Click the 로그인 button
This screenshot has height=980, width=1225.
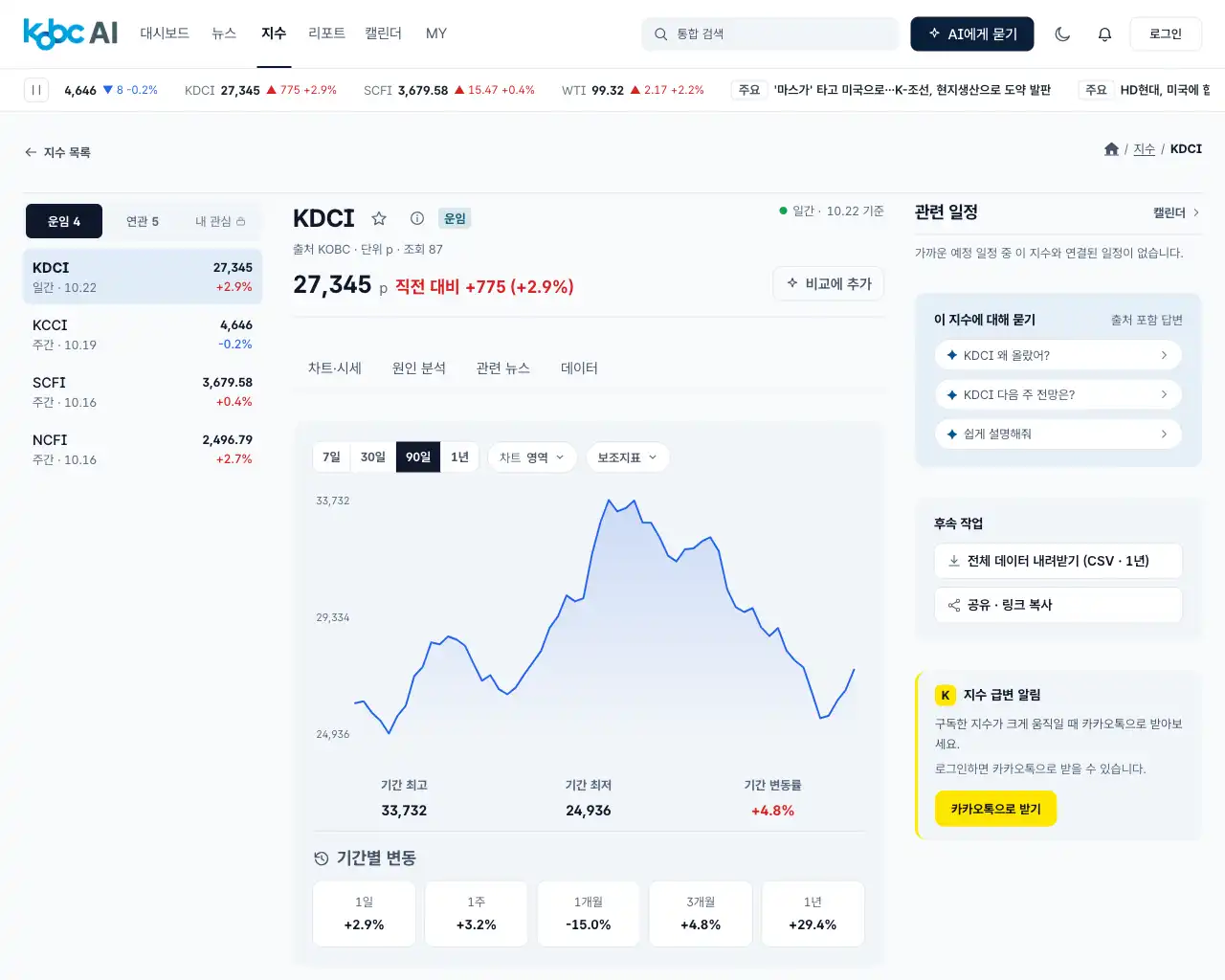(1166, 33)
